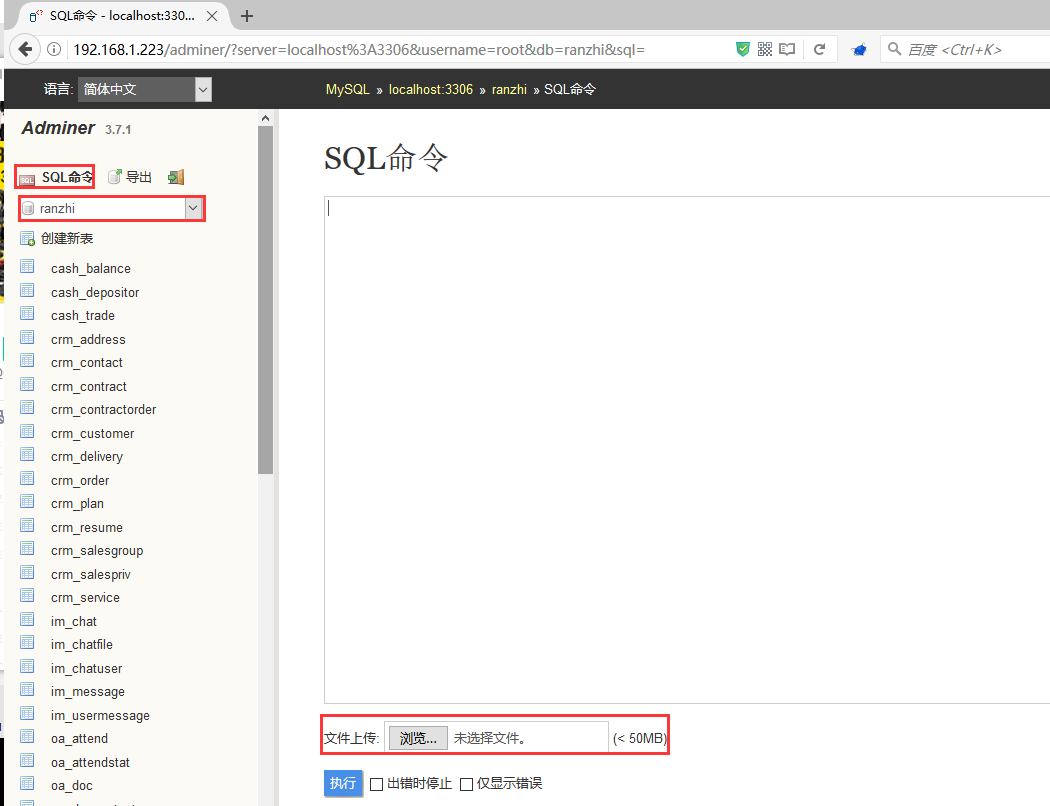The height and width of the screenshot is (806, 1050).
Task: Click the browser back arrow button
Action: point(24,49)
